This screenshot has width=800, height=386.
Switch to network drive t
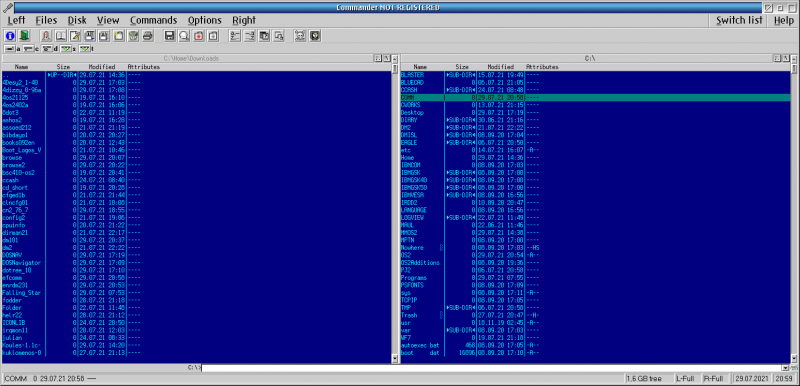(85, 49)
